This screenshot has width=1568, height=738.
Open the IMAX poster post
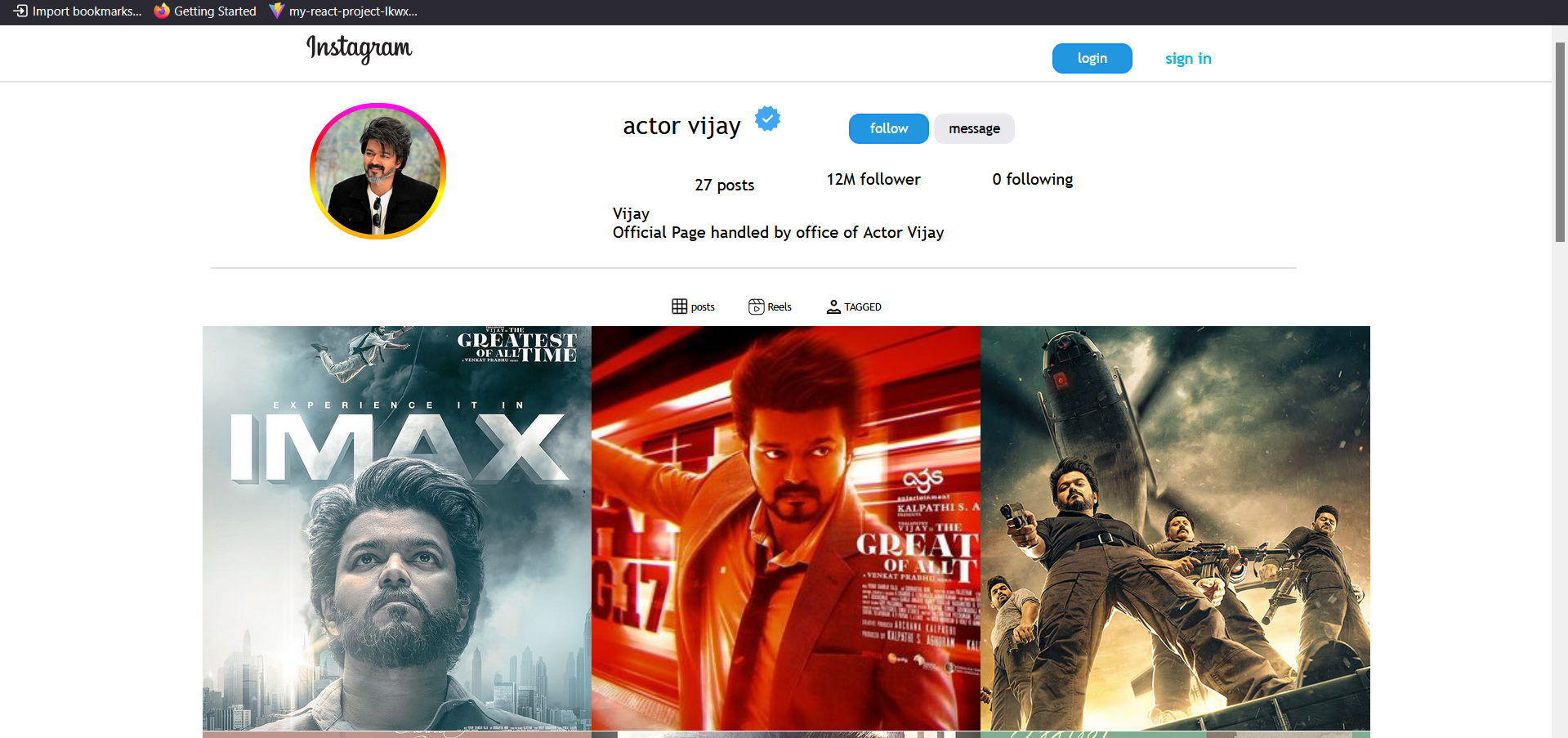pos(396,528)
